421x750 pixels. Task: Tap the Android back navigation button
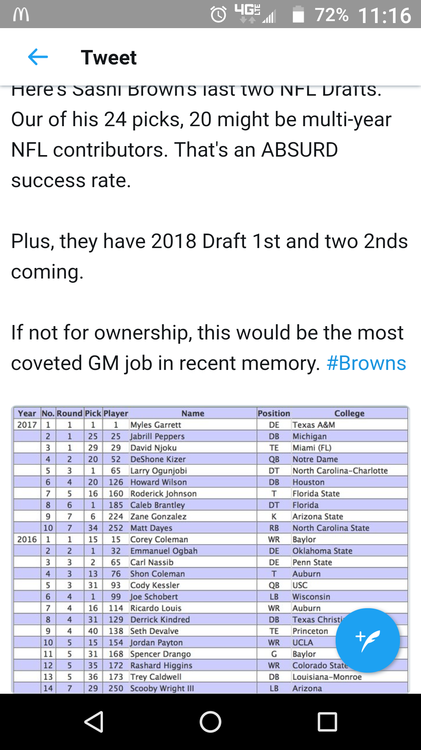coord(93,721)
